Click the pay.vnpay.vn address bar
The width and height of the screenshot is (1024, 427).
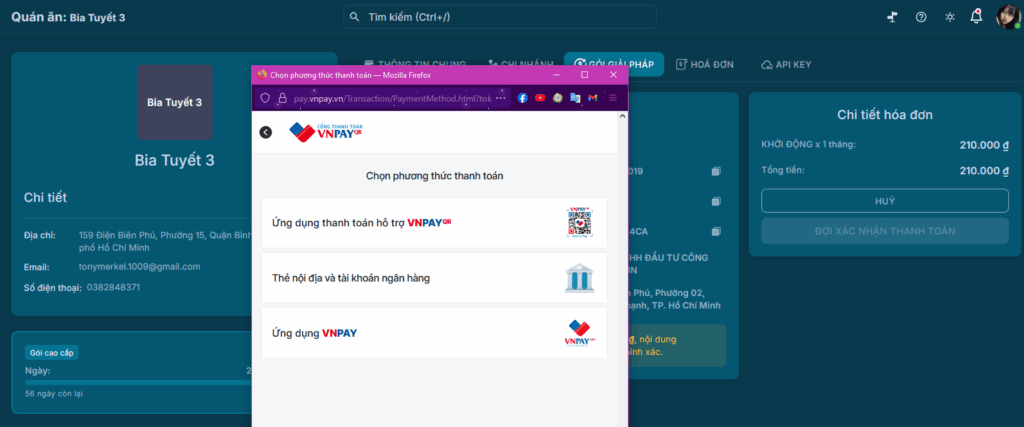392,98
